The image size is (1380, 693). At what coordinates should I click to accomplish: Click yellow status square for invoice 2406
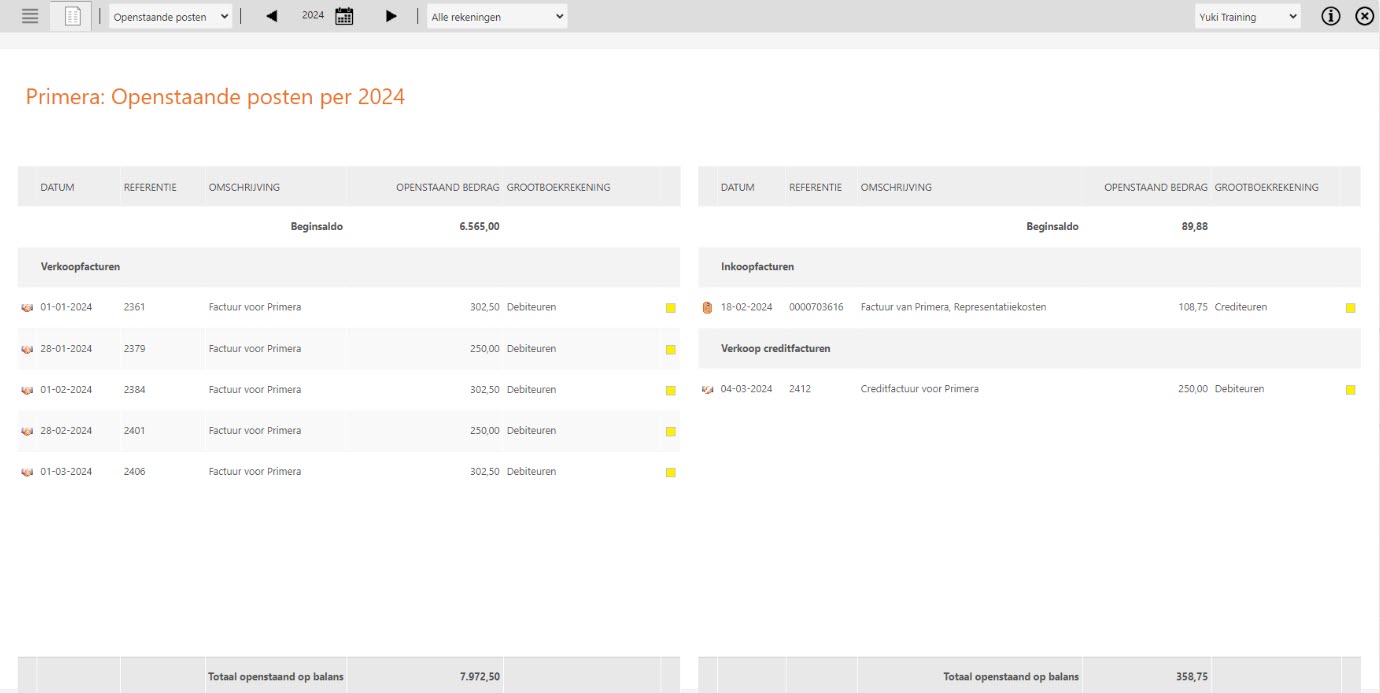670,472
